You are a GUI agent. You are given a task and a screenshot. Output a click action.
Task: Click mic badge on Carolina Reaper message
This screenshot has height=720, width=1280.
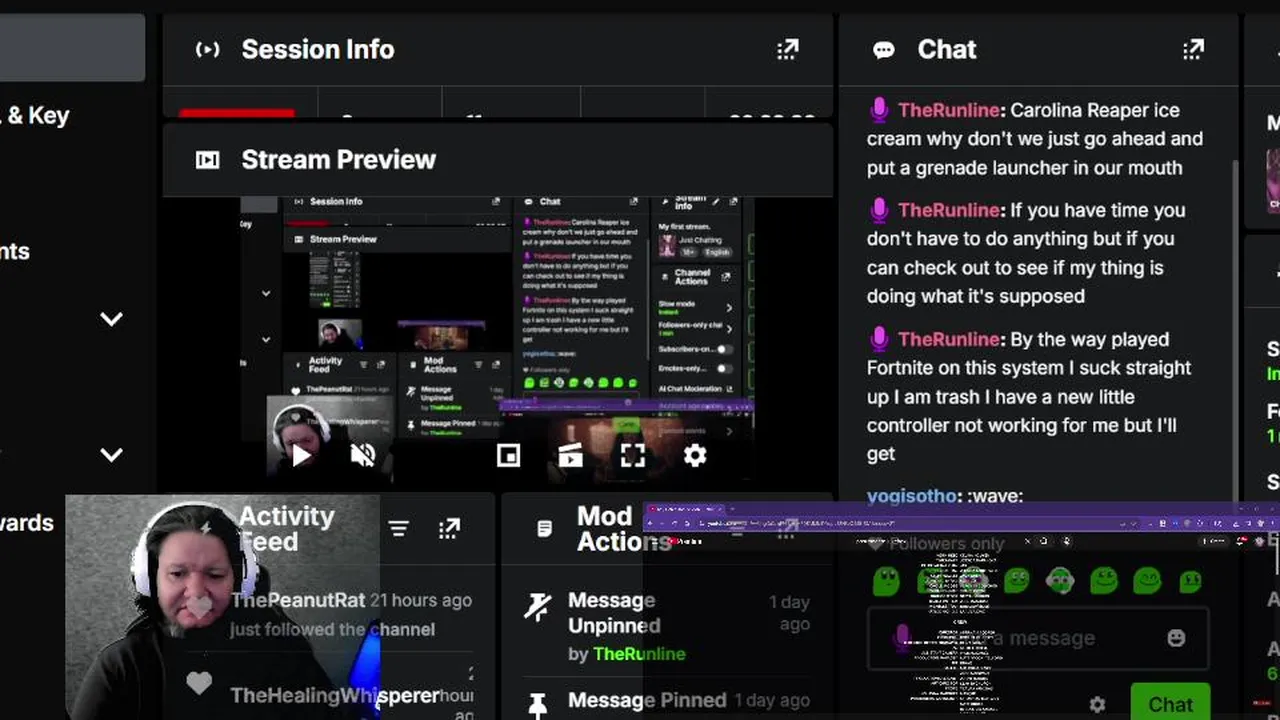tap(879, 110)
